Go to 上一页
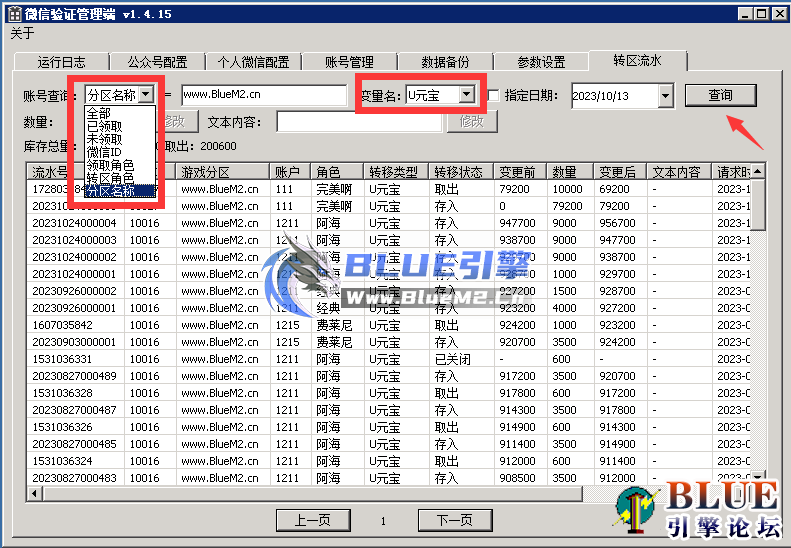Screen dimensions: 791x548 [313, 520]
